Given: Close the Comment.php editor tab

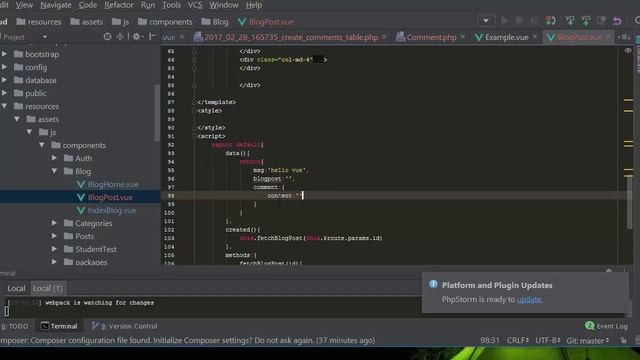Looking at the screenshot, I should point(463,37).
